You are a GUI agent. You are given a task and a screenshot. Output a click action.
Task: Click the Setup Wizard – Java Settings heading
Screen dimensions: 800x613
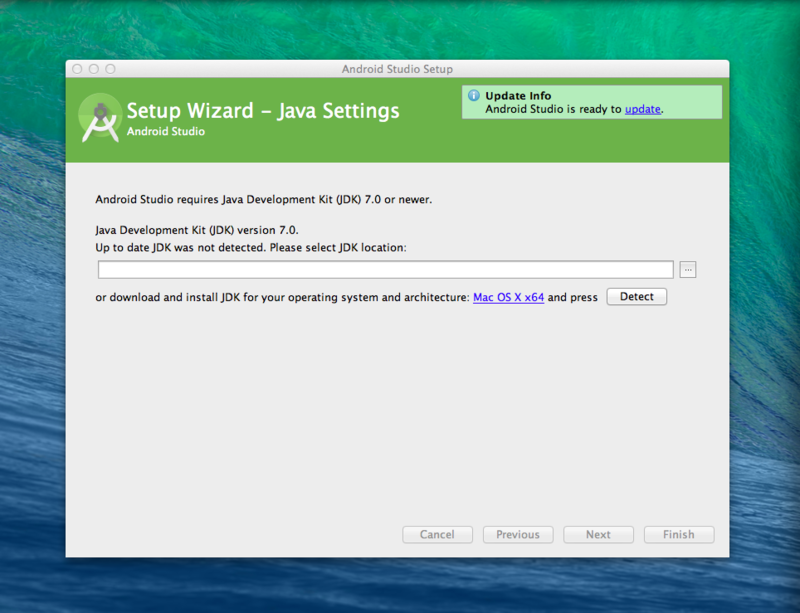pos(263,111)
